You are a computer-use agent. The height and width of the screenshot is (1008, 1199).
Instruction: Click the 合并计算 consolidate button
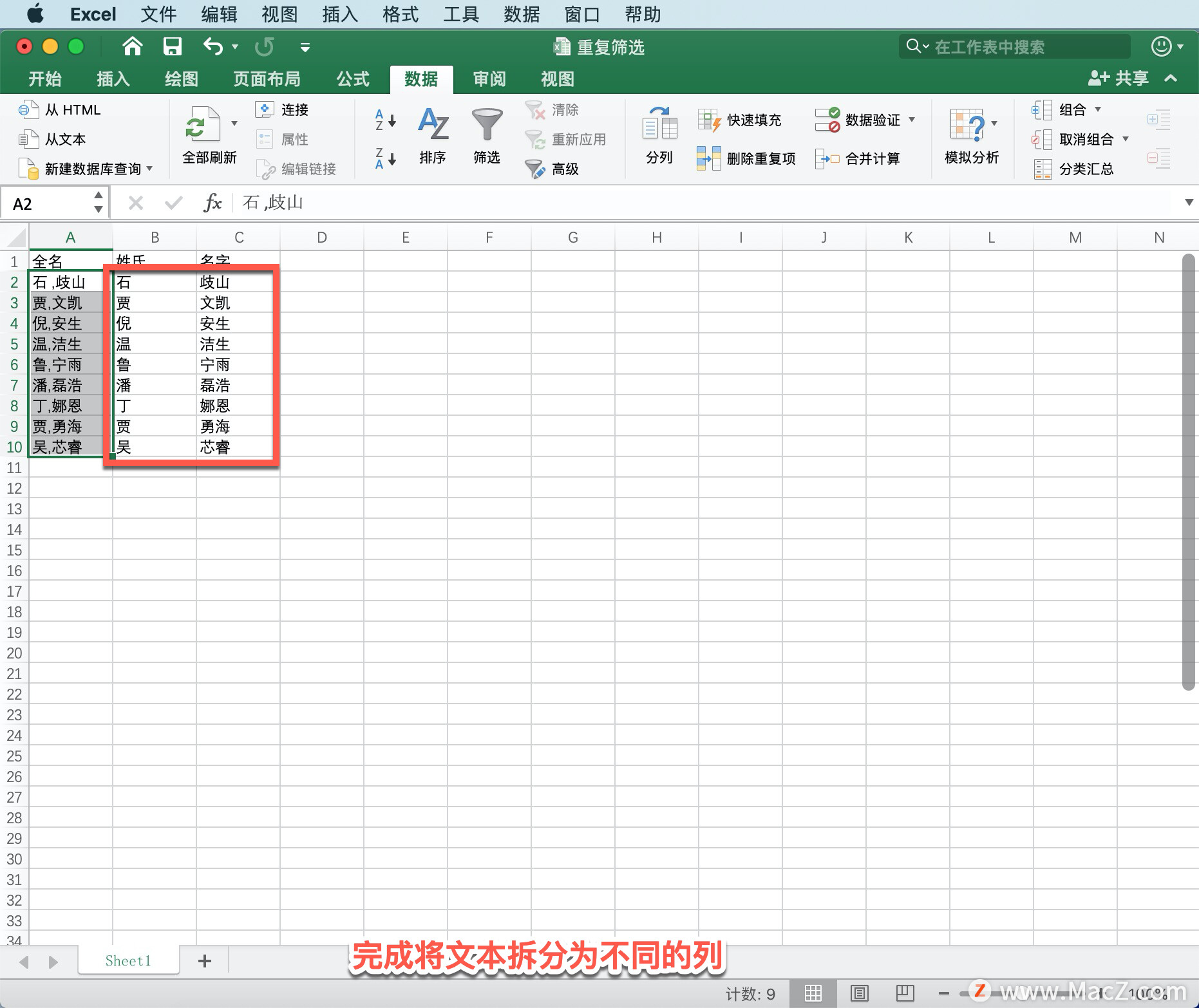click(x=858, y=158)
